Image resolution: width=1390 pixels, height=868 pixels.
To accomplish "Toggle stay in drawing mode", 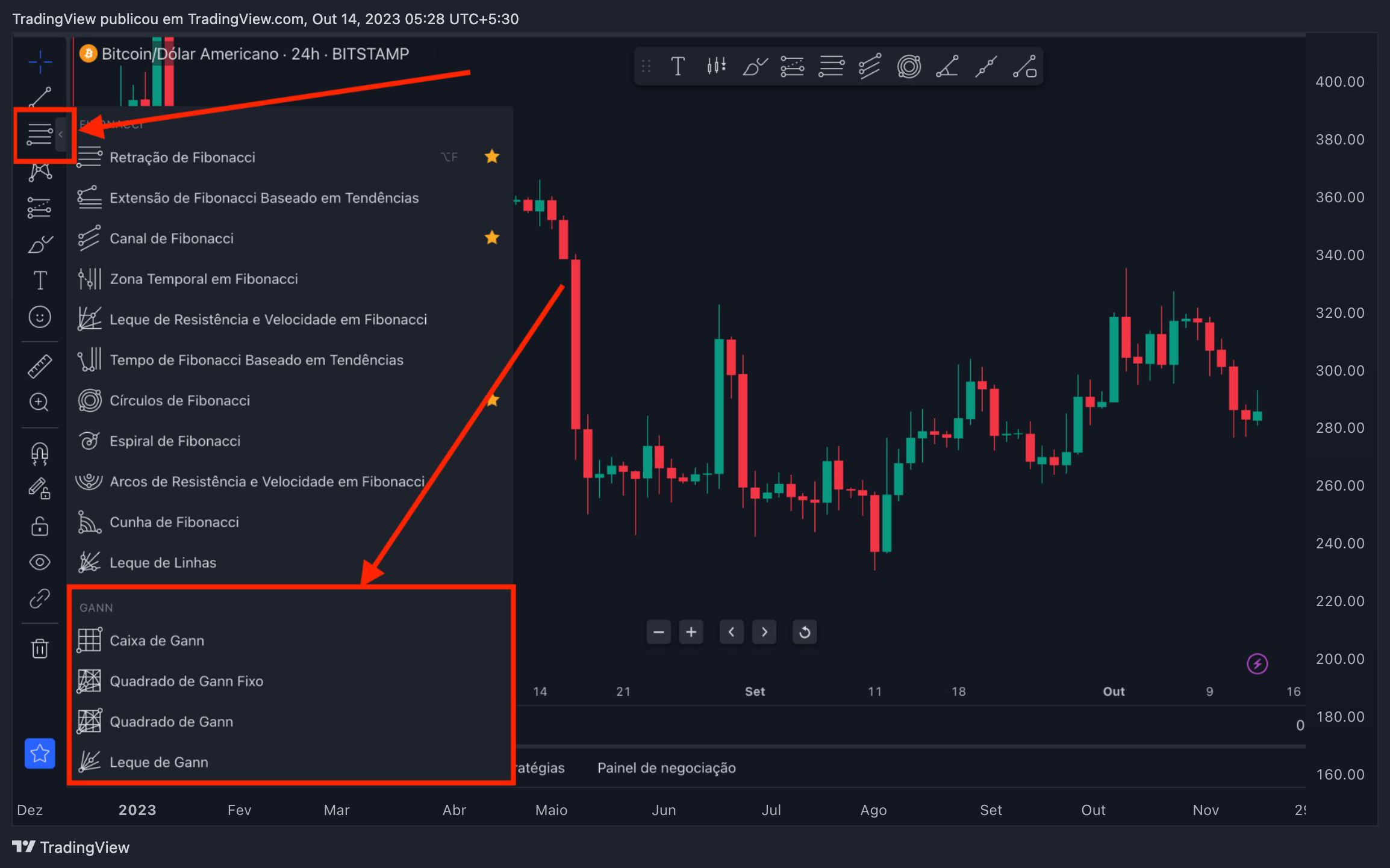I will (40, 488).
